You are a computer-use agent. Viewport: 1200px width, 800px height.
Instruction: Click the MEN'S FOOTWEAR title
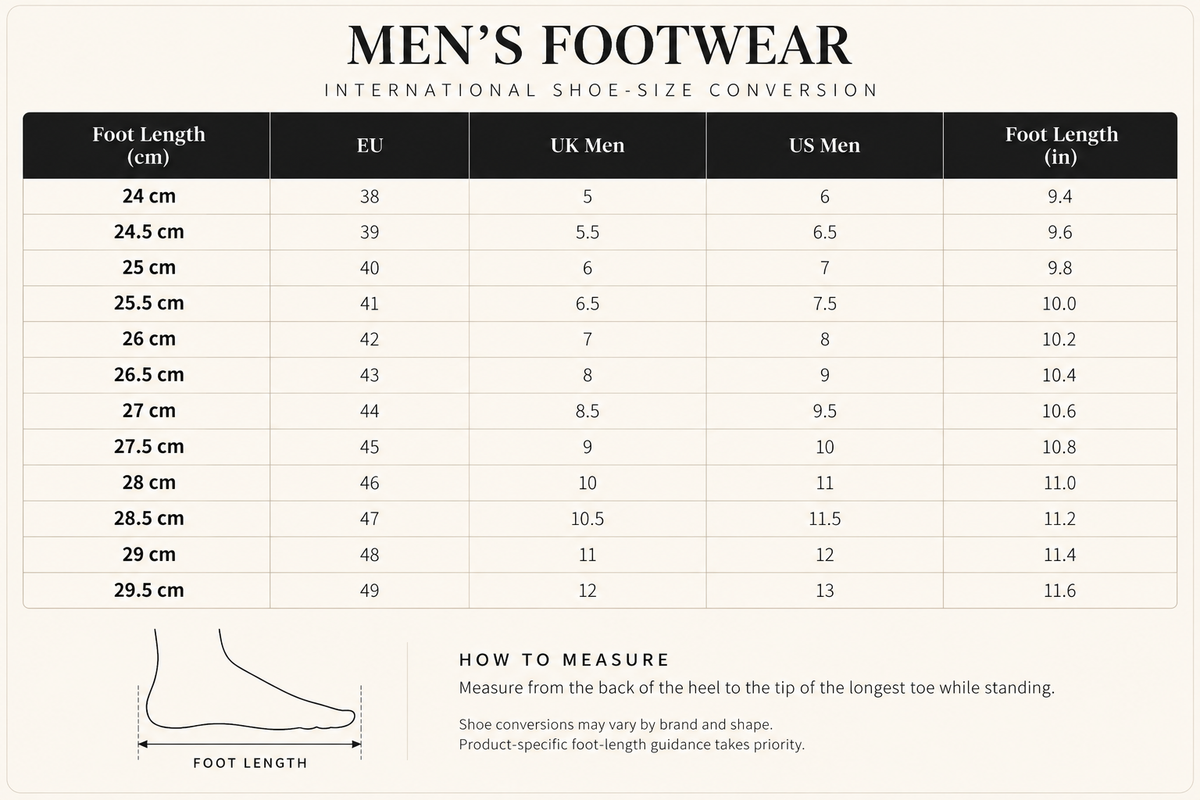click(600, 44)
